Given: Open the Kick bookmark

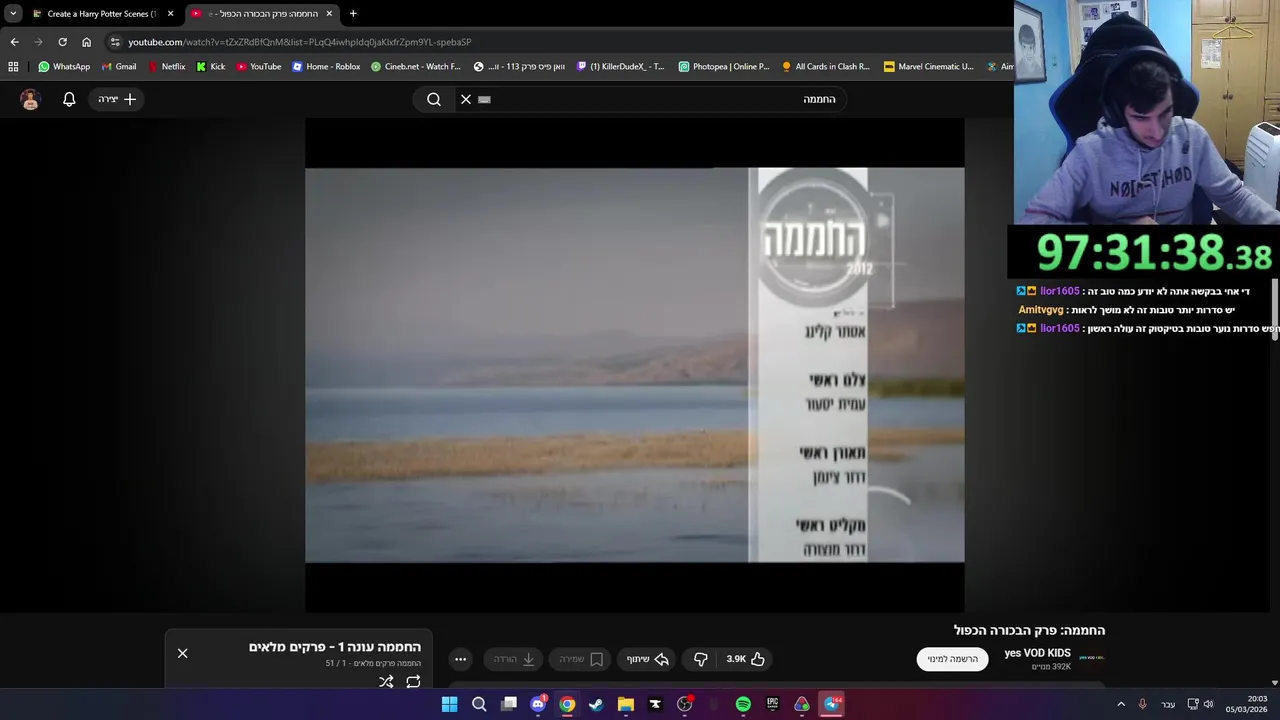Looking at the screenshot, I should tap(211, 67).
